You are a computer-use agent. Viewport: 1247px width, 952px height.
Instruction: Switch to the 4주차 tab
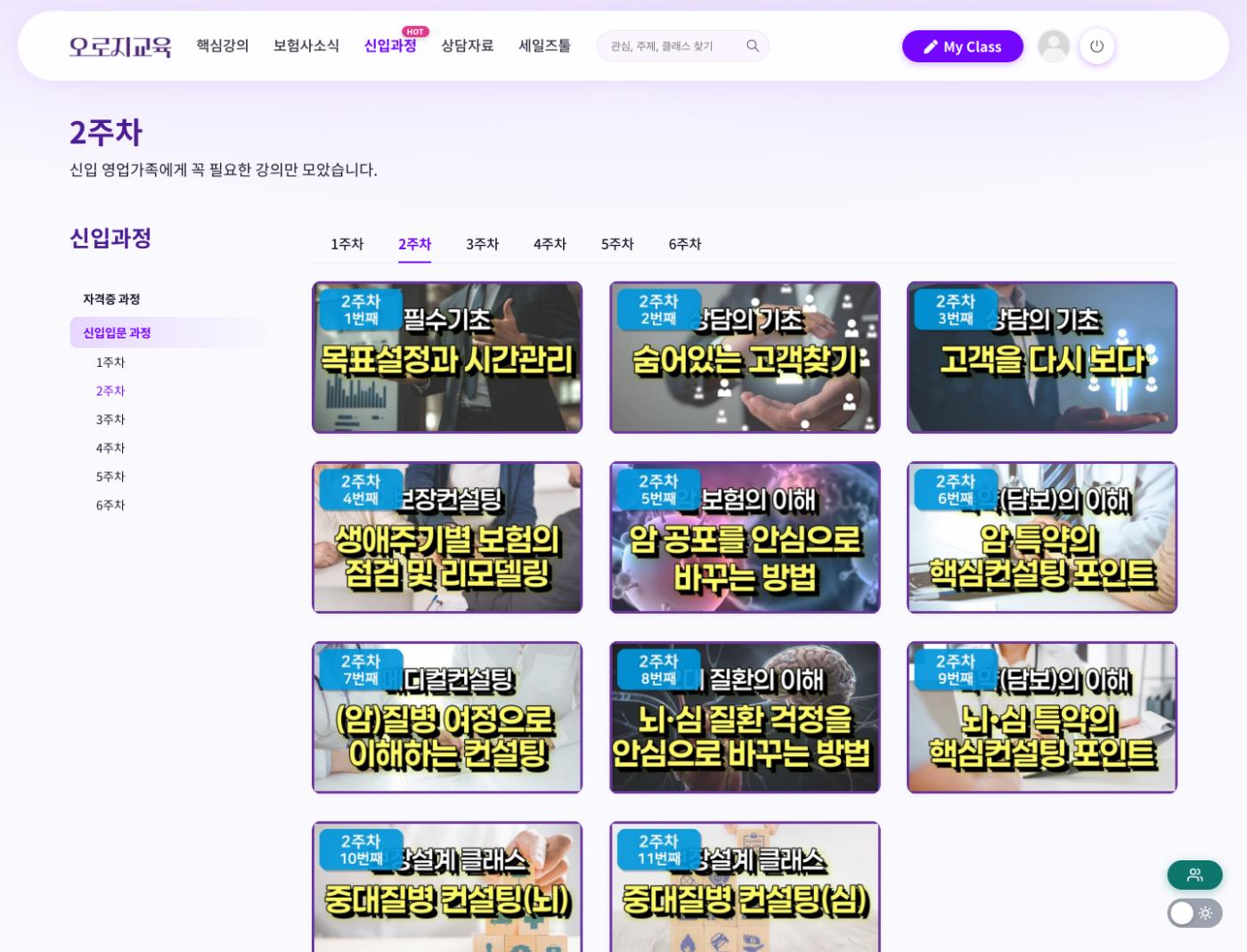pyautogui.click(x=550, y=244)
